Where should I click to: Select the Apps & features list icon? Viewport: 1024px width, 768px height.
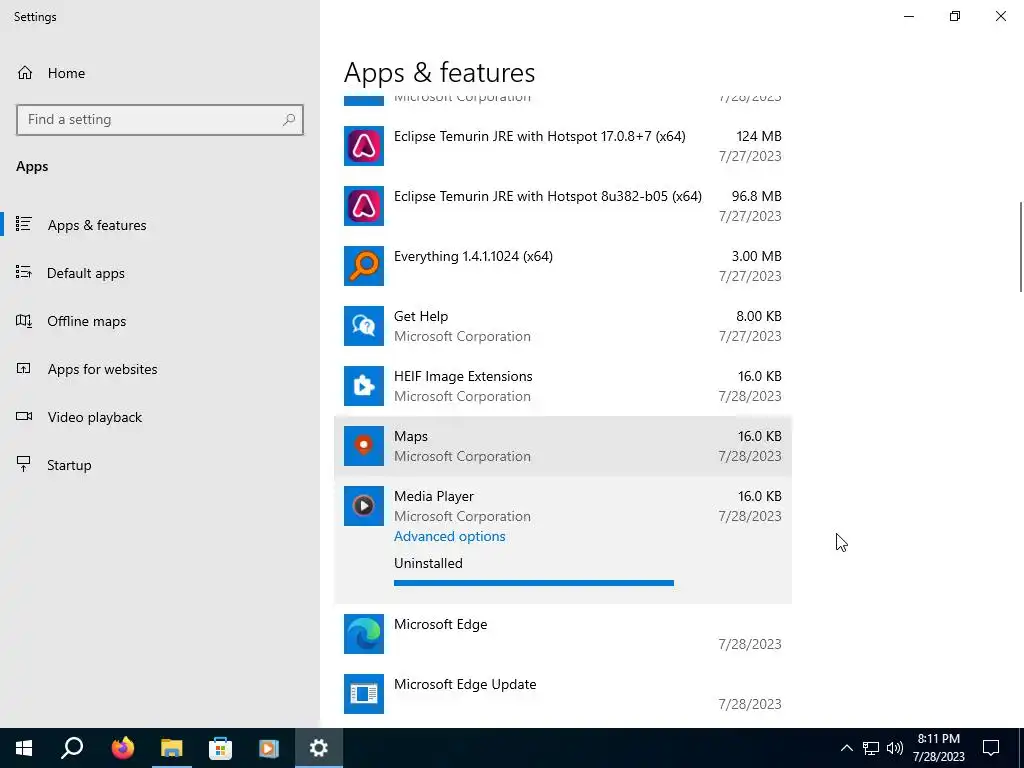pyautogui.click(x=24, y=225)
